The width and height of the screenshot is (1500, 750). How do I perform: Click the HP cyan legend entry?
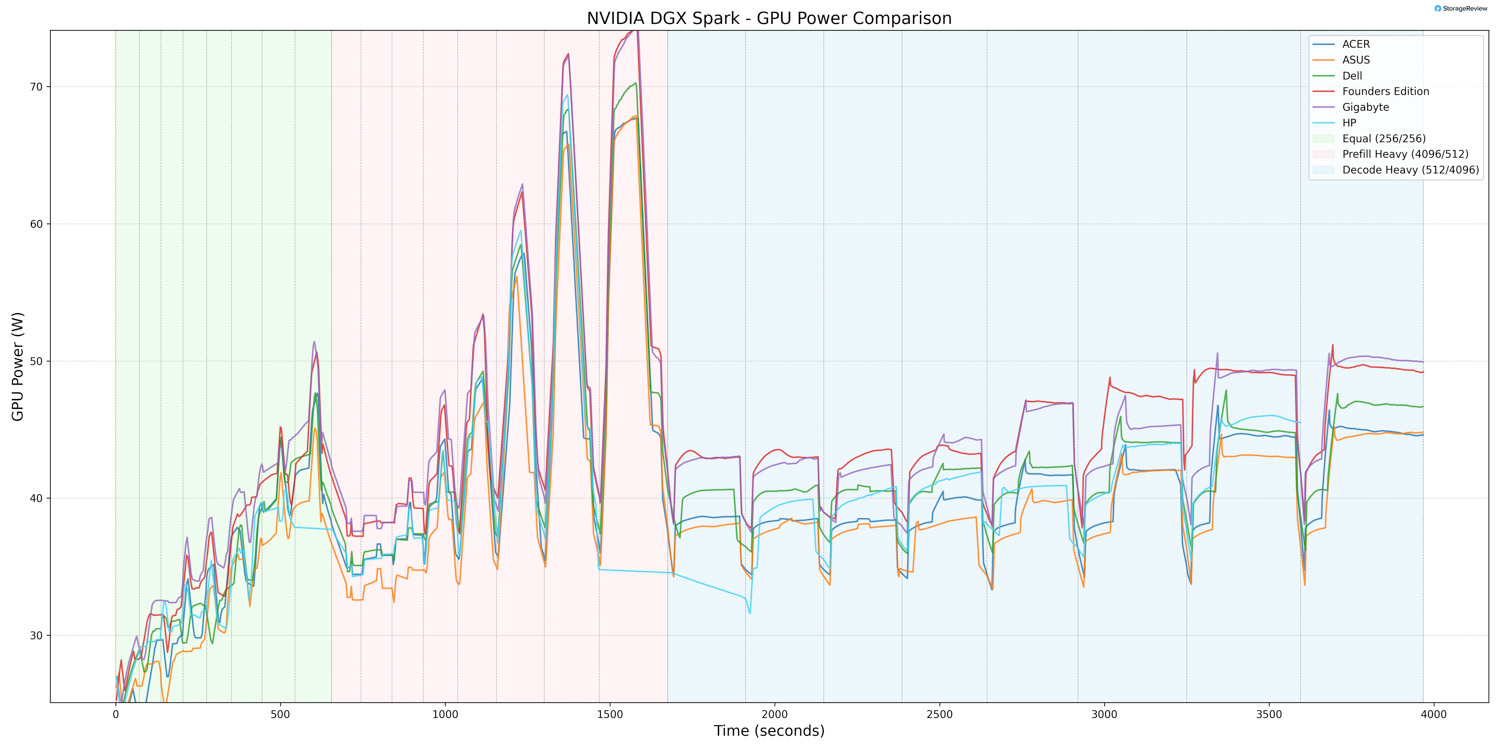[1349, 123]
